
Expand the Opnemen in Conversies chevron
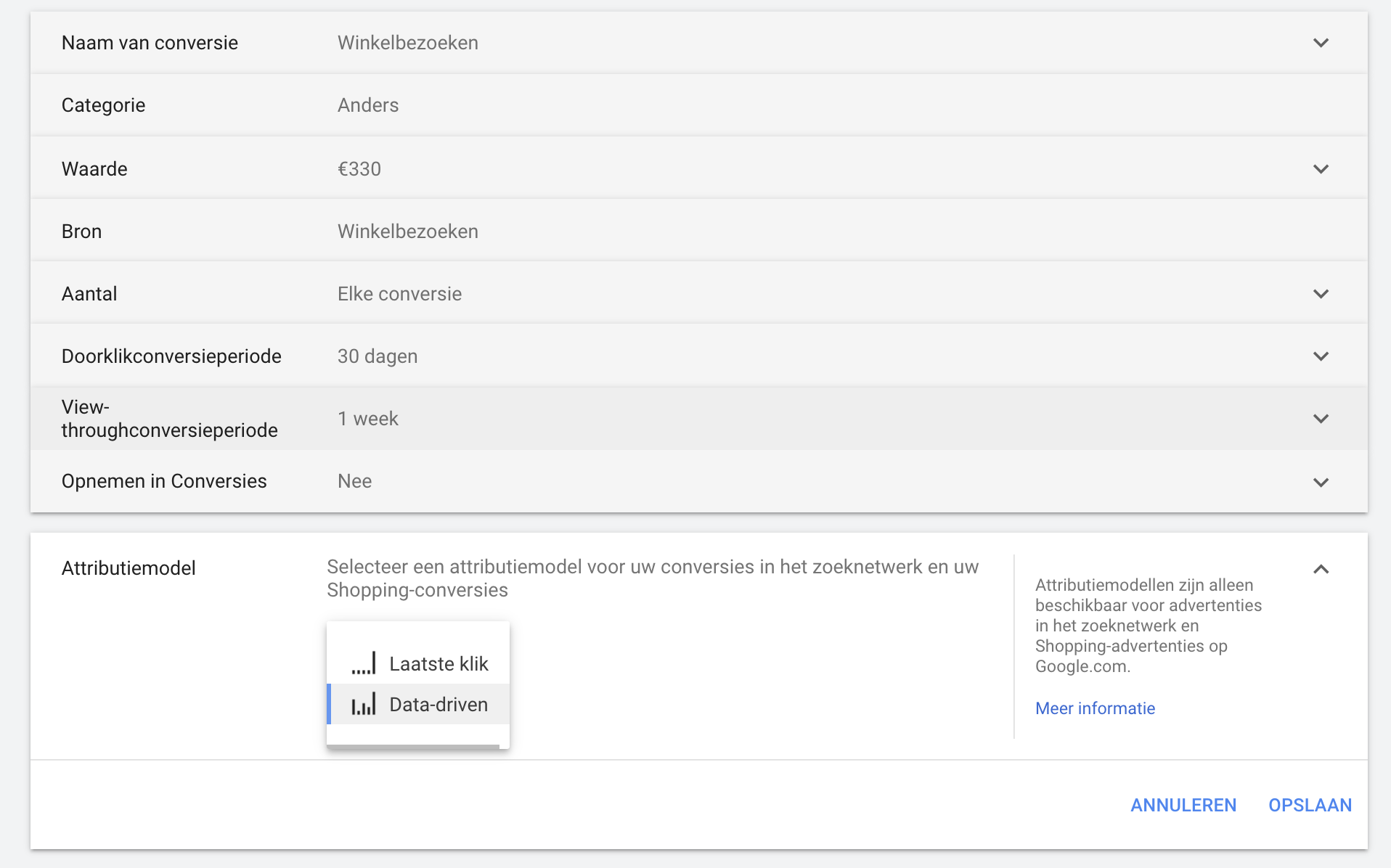(x=1321, y=482)
